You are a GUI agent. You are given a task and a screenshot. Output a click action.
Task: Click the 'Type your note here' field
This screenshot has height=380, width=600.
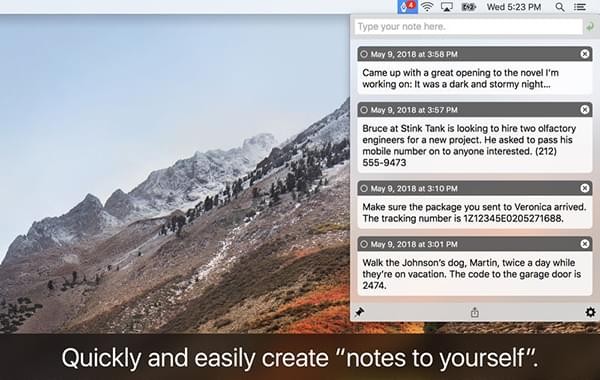click(468, 27)
